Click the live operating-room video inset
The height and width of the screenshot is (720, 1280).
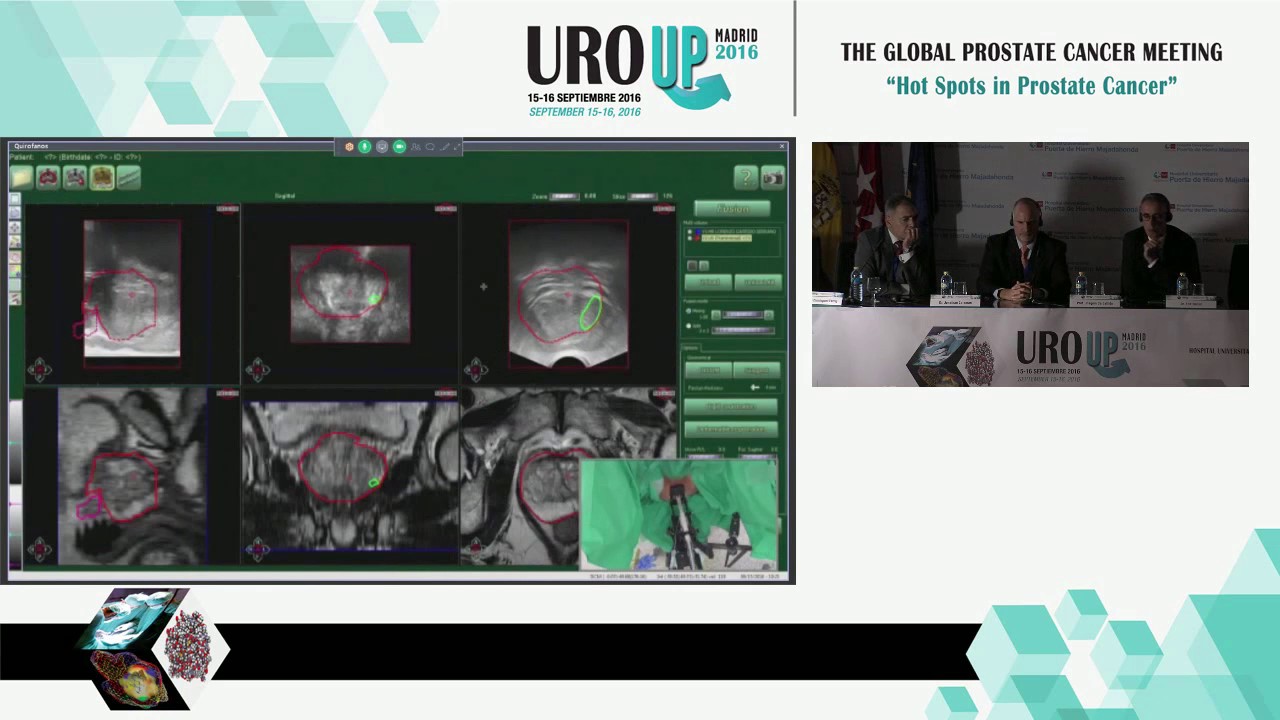tap(679, 515)
